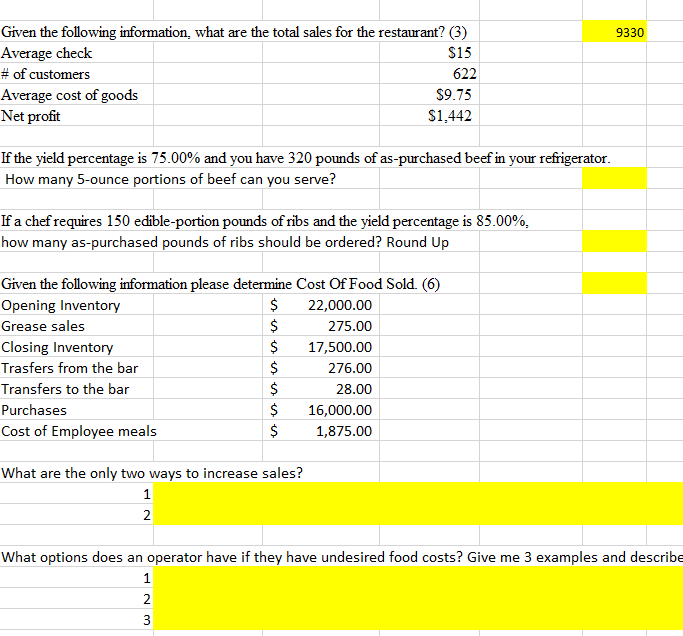Click the undesired food costs question text
Image resolution: width=683 pixels, height=636 pixels.
pos(342,557)
